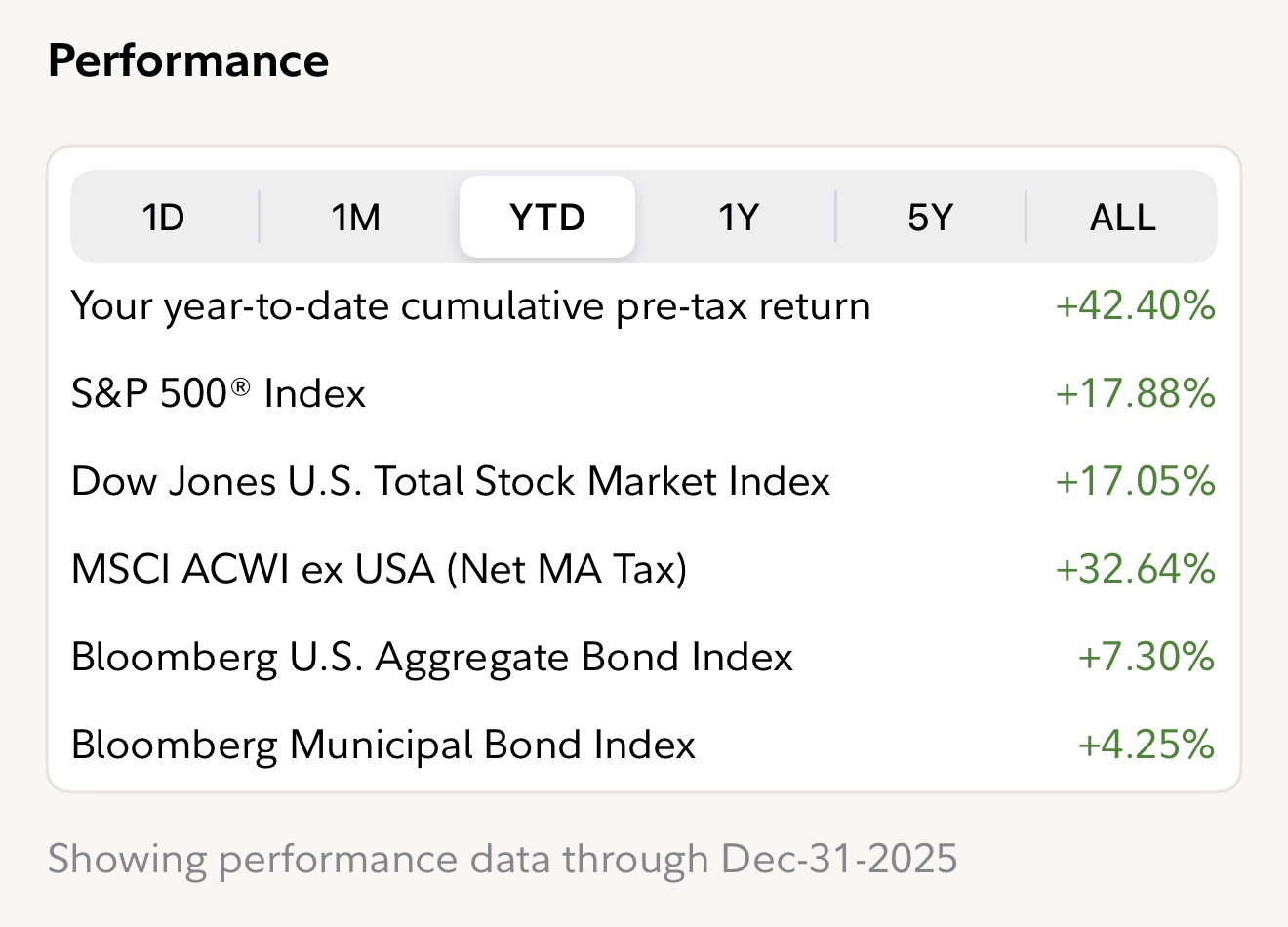Click the performance data through Dec-31-2025 note
Viewport: 1288px width, 927px height.
tap(503, 860)
